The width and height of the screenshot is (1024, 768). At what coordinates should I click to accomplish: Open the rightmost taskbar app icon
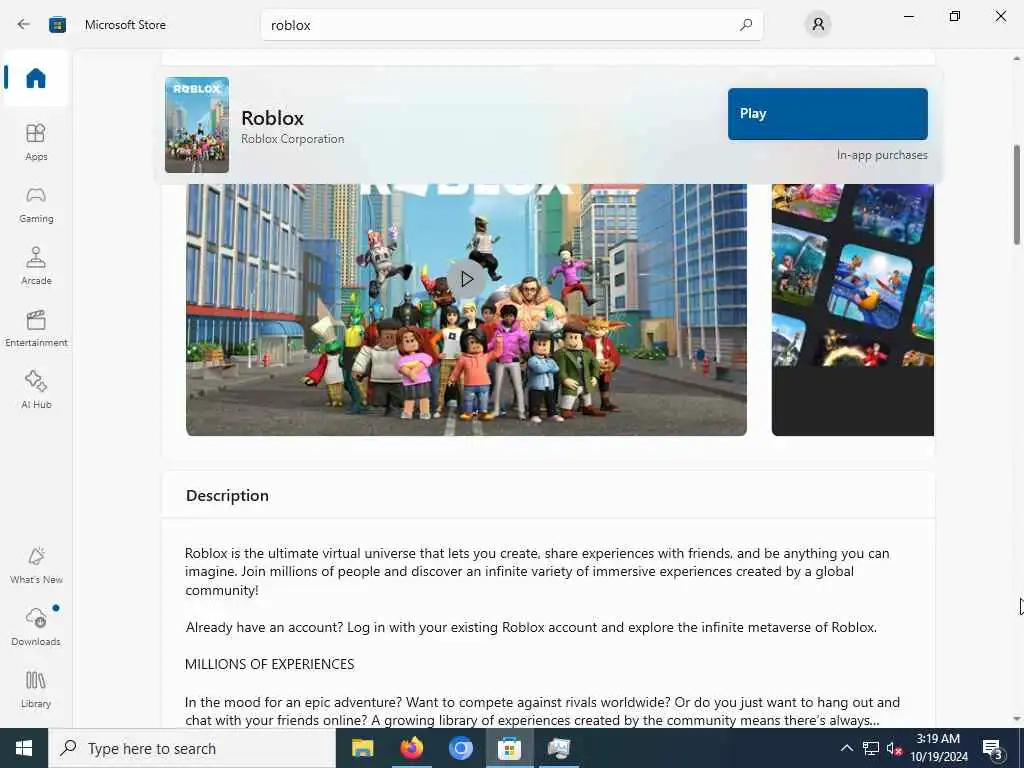click(x=558, y=748)
